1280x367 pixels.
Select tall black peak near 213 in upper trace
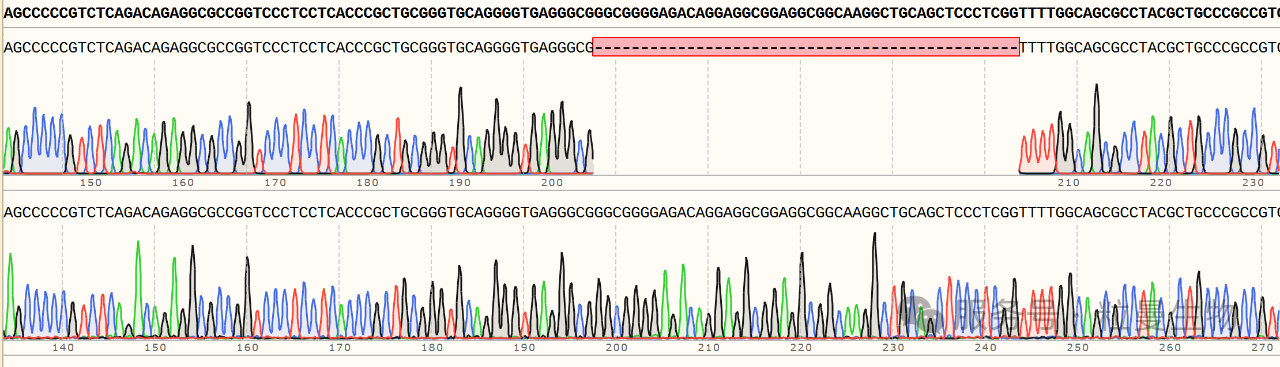click(x=1096, y=128)
